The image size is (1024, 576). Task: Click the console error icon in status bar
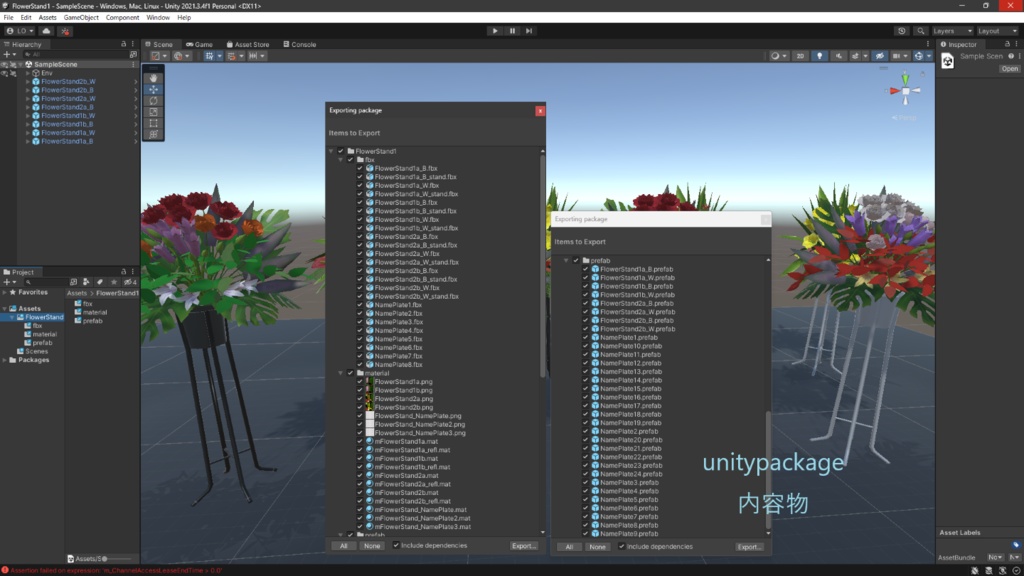point(5,570)
